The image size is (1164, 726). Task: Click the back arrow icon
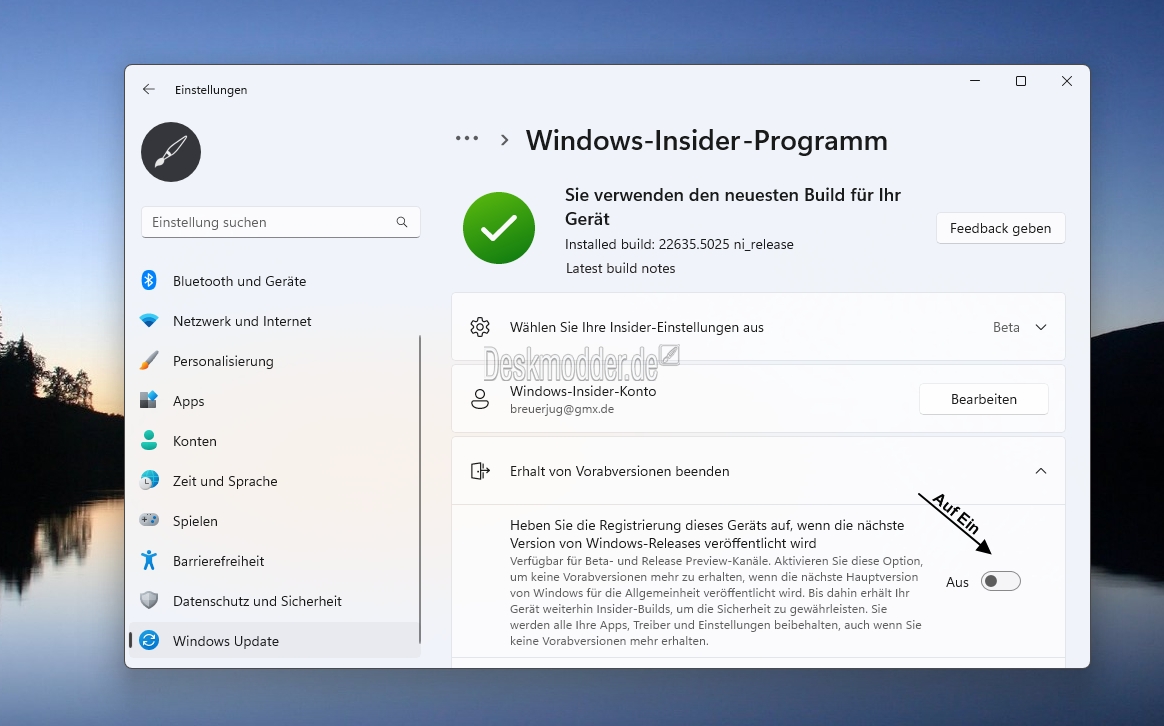click(x=148, y=89)
